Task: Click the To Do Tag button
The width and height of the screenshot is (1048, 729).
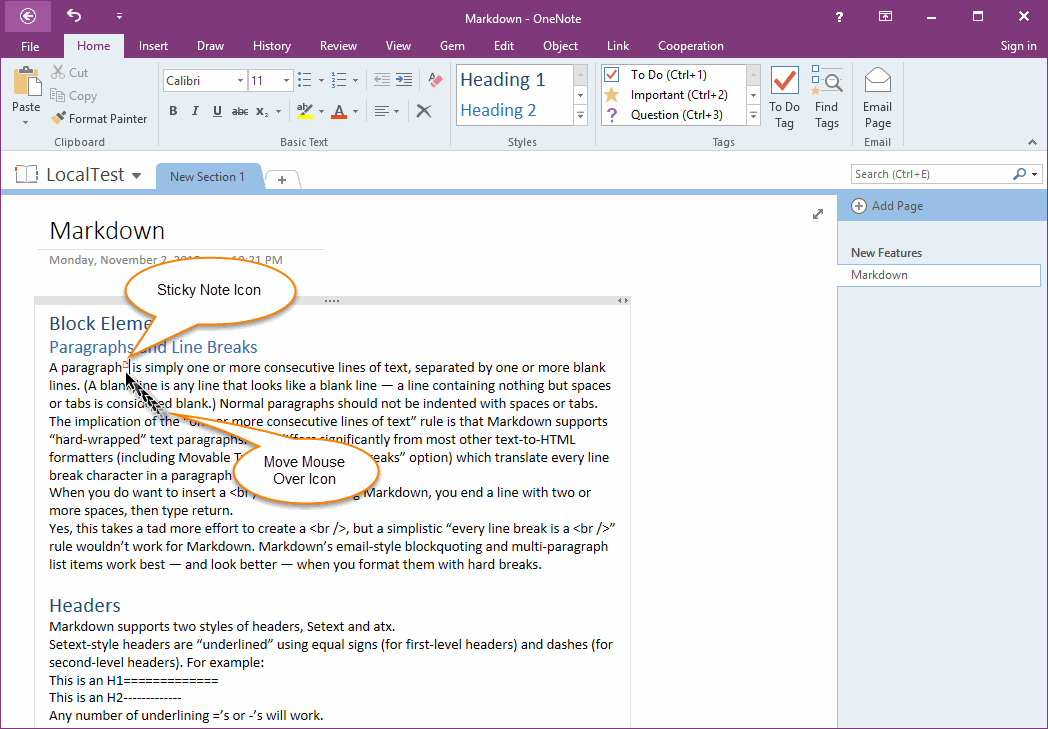Action: (x=784, y=98)
